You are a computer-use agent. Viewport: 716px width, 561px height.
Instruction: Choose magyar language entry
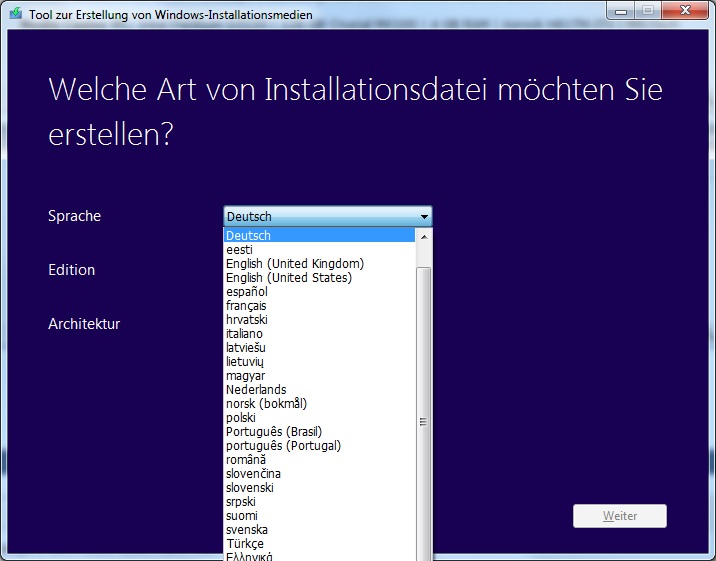[320, 376]
